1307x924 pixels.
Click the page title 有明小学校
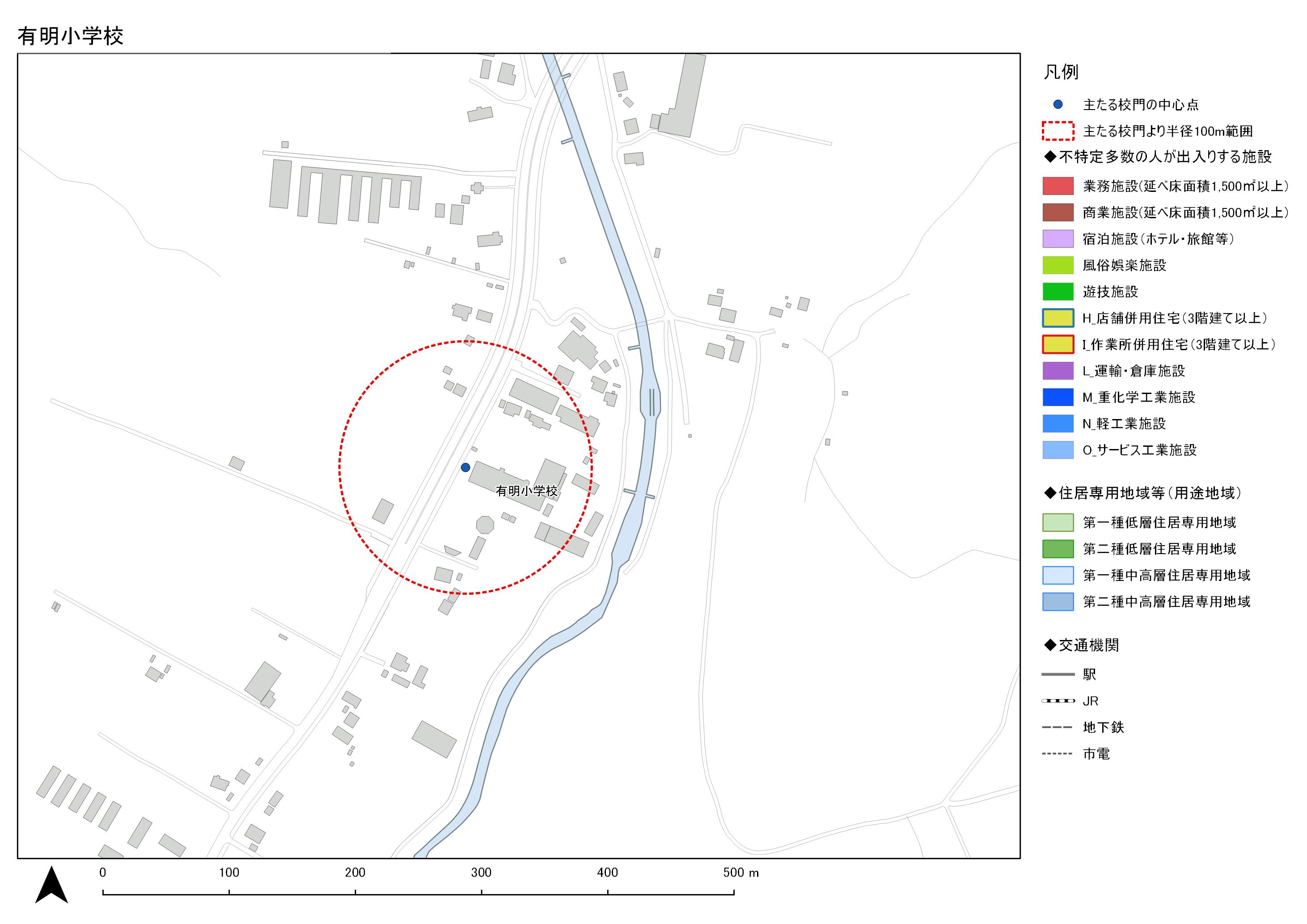[x=71, y=36]
